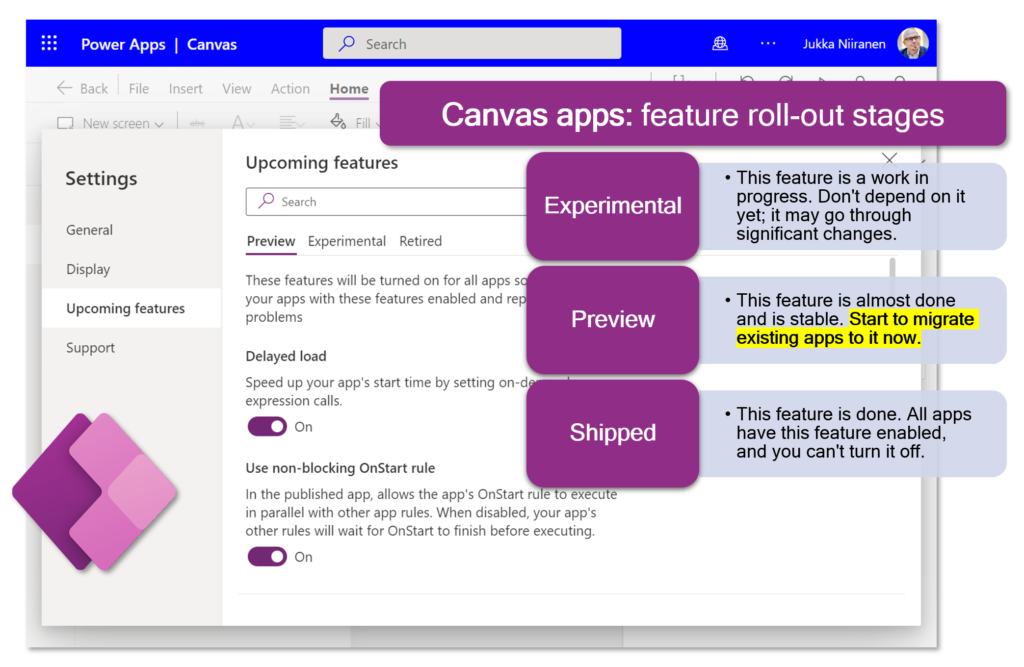The width and height of the screenshot is (1024, 667).
Task: Open the app launcher waffle menu
Action: pos(49,44)
